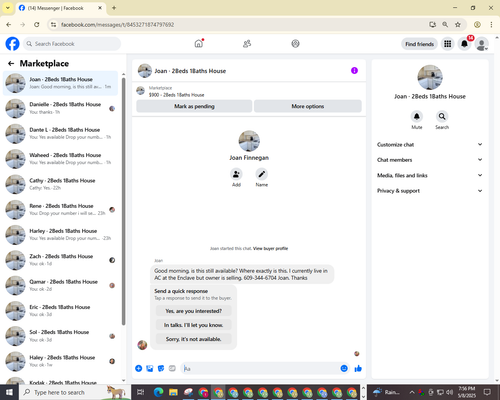Open Zach conversation in list
The width and height of the screenshot is (500, 400).
(x=60, y=260)
